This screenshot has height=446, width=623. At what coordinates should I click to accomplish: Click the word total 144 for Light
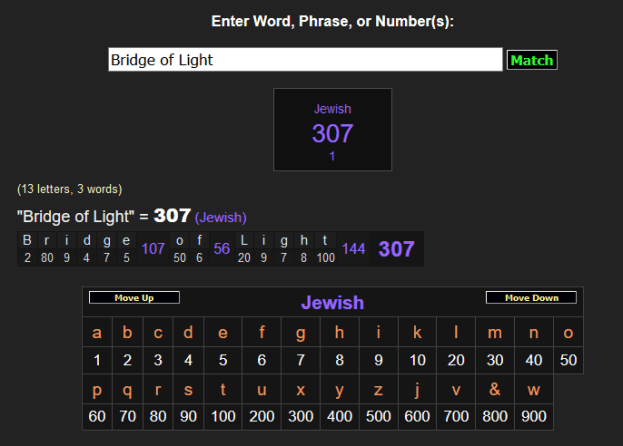354,249
